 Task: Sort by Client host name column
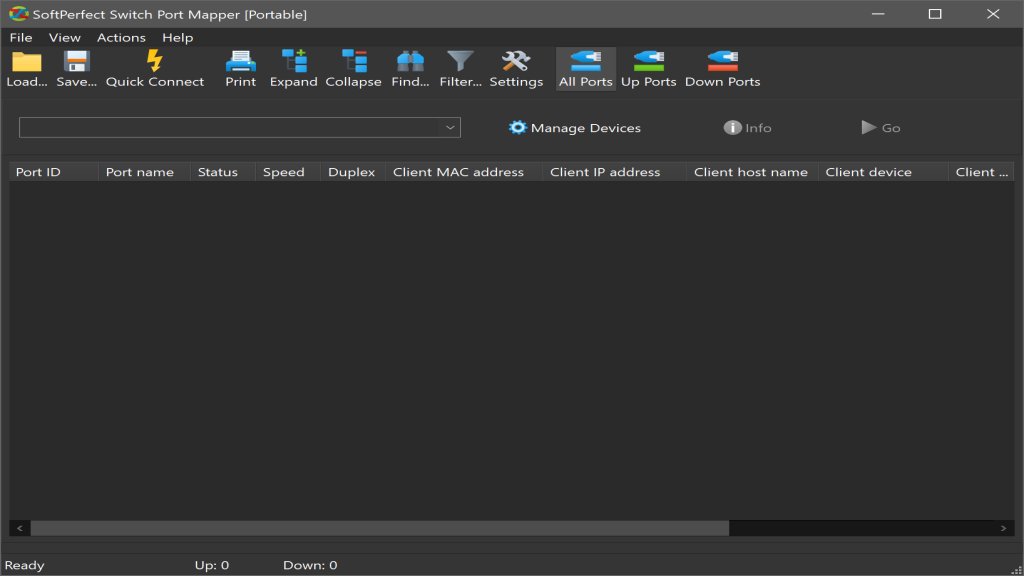point(752,172)
